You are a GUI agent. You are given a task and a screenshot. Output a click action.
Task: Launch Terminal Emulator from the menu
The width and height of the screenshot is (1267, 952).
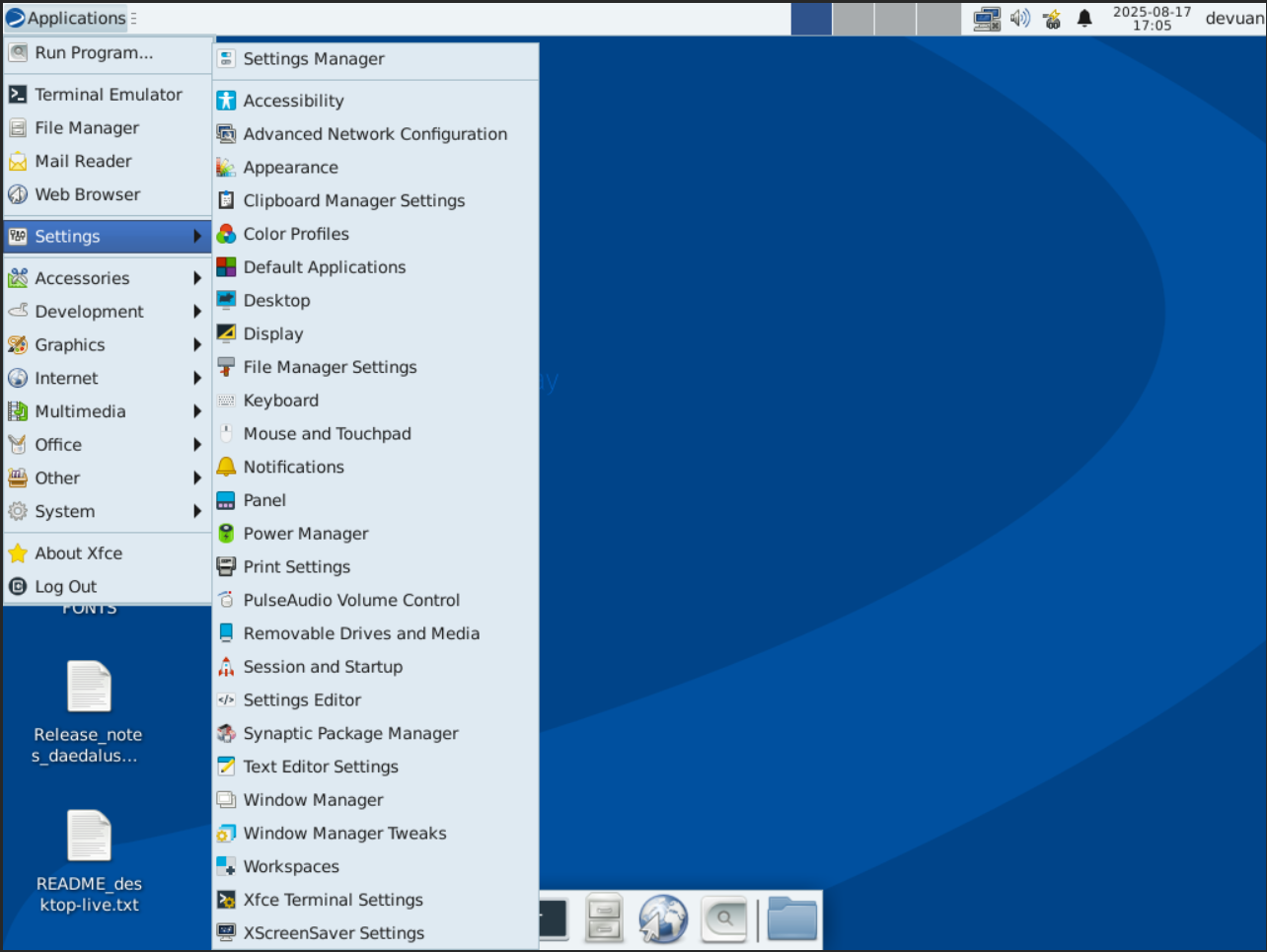click(108, 95)
